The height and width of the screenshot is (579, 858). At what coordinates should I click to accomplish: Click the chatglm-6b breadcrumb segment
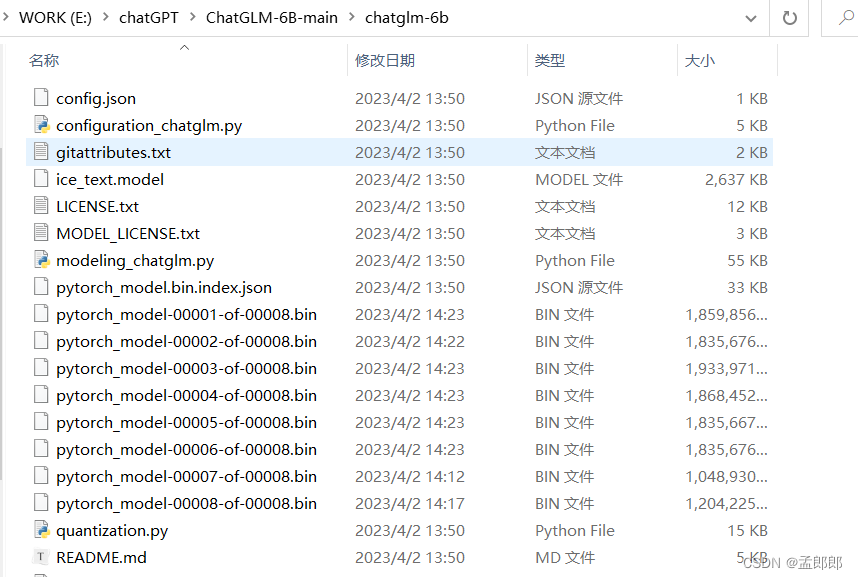[407, 18]
